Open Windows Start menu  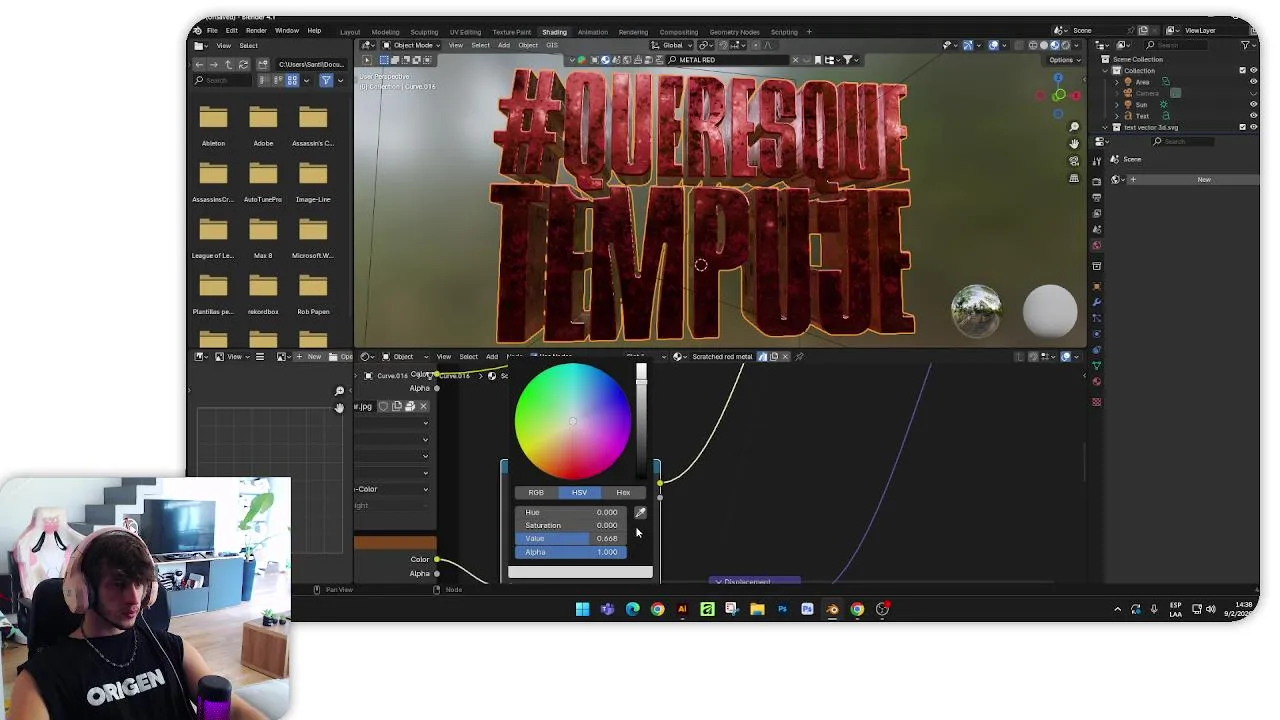(x=582, y=609)
